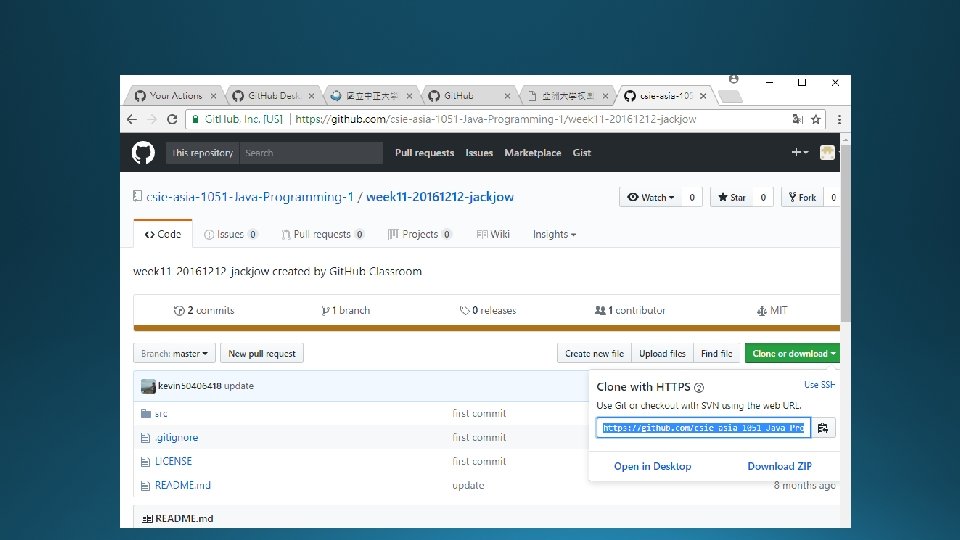Image resolution: width=960 pixels, height=540 pixels.
Task: Open the Code repository tab
Action: 163,234
